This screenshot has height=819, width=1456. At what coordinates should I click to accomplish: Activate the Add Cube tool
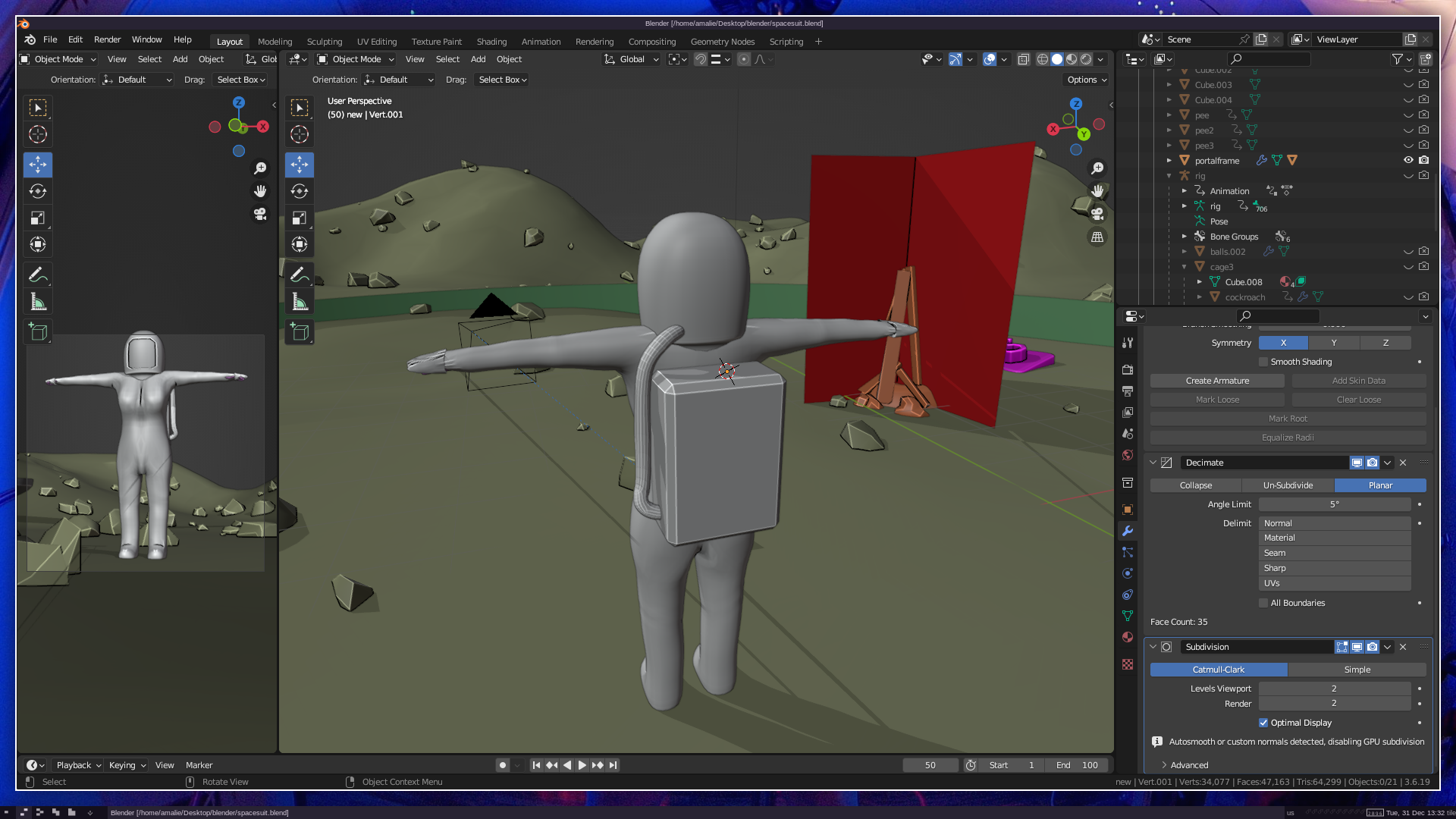300,332
